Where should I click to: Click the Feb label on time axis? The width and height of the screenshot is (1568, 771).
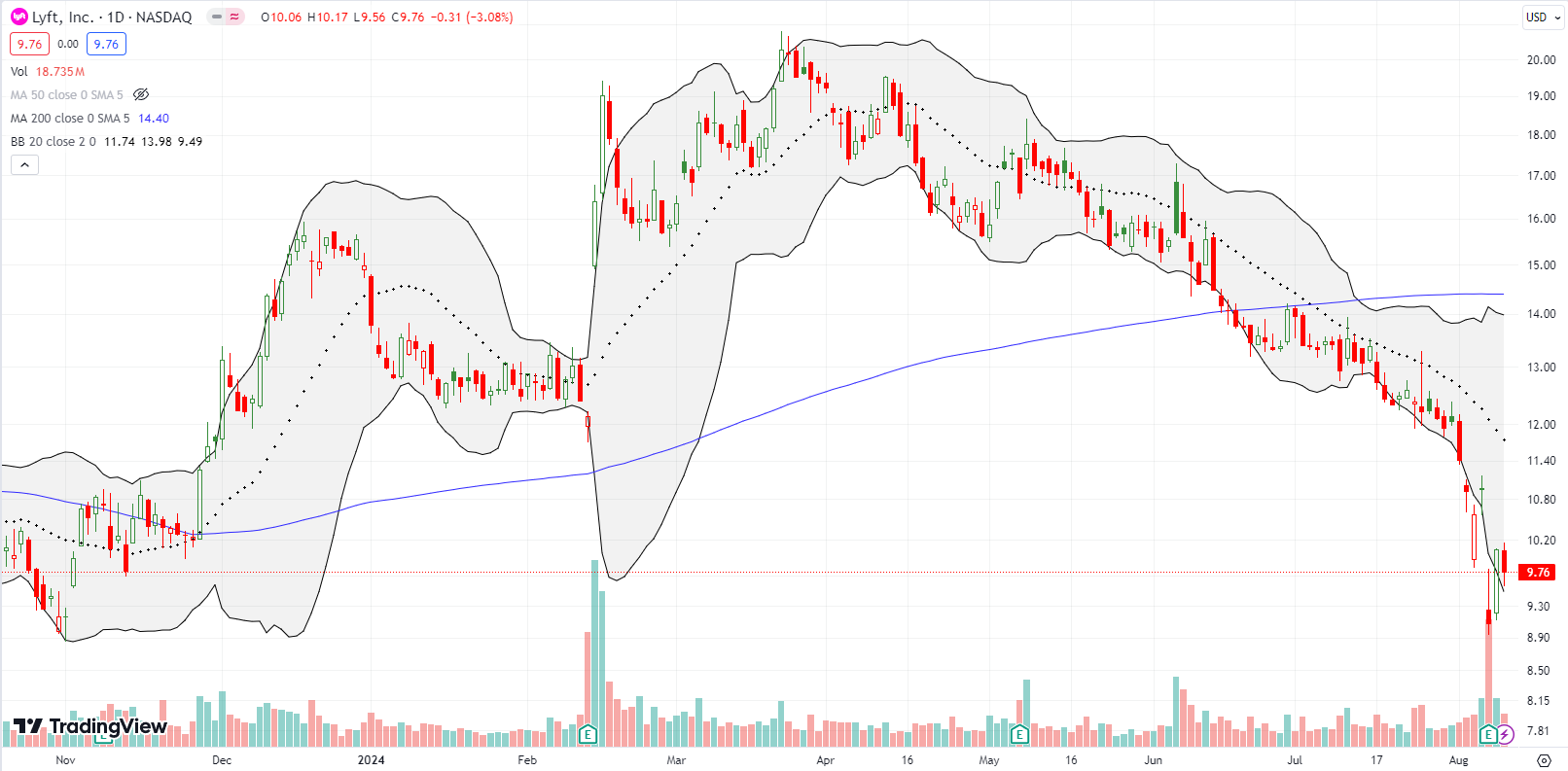coord(527,760)
